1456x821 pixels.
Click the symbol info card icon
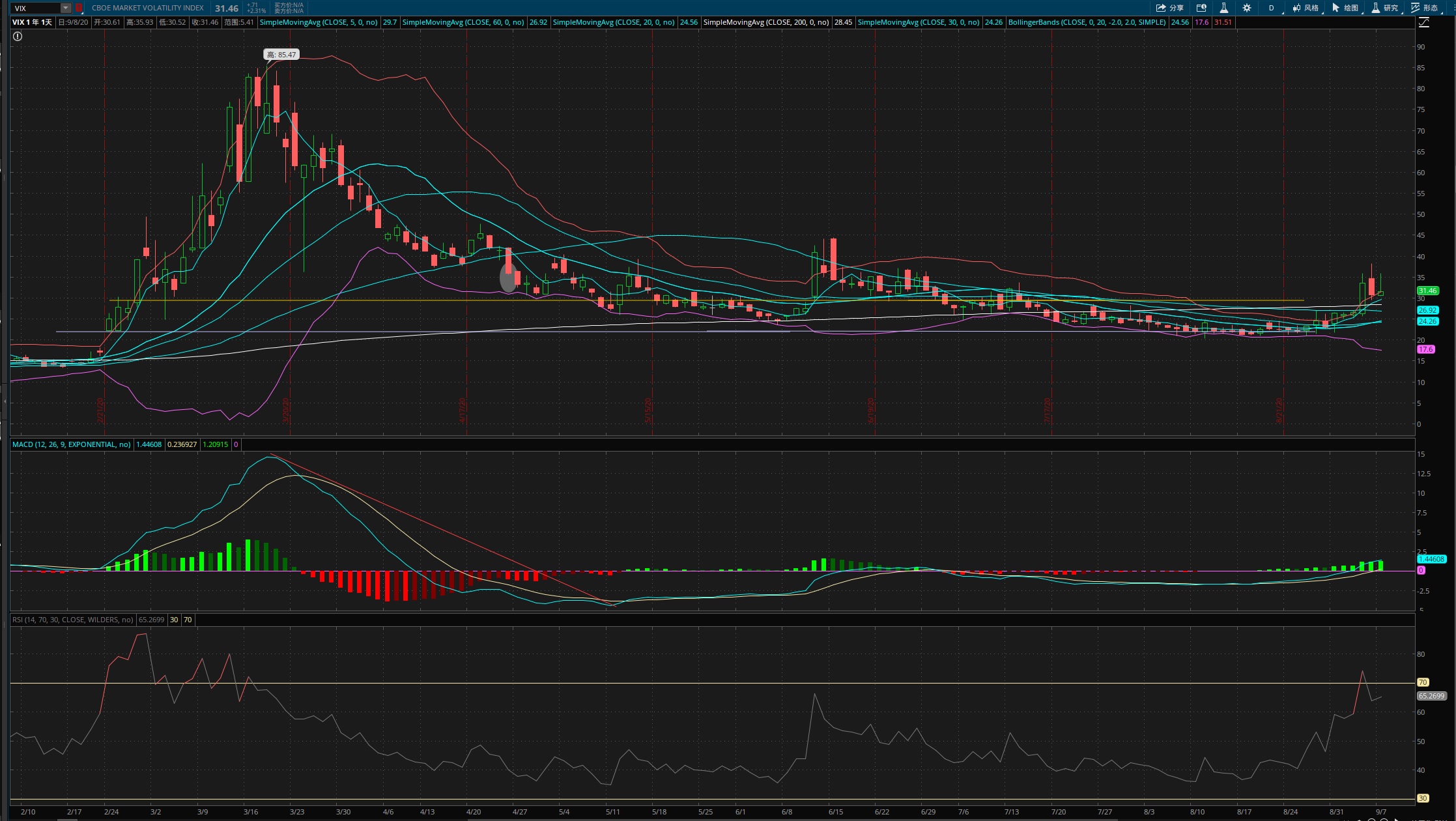click(1201, 8)
